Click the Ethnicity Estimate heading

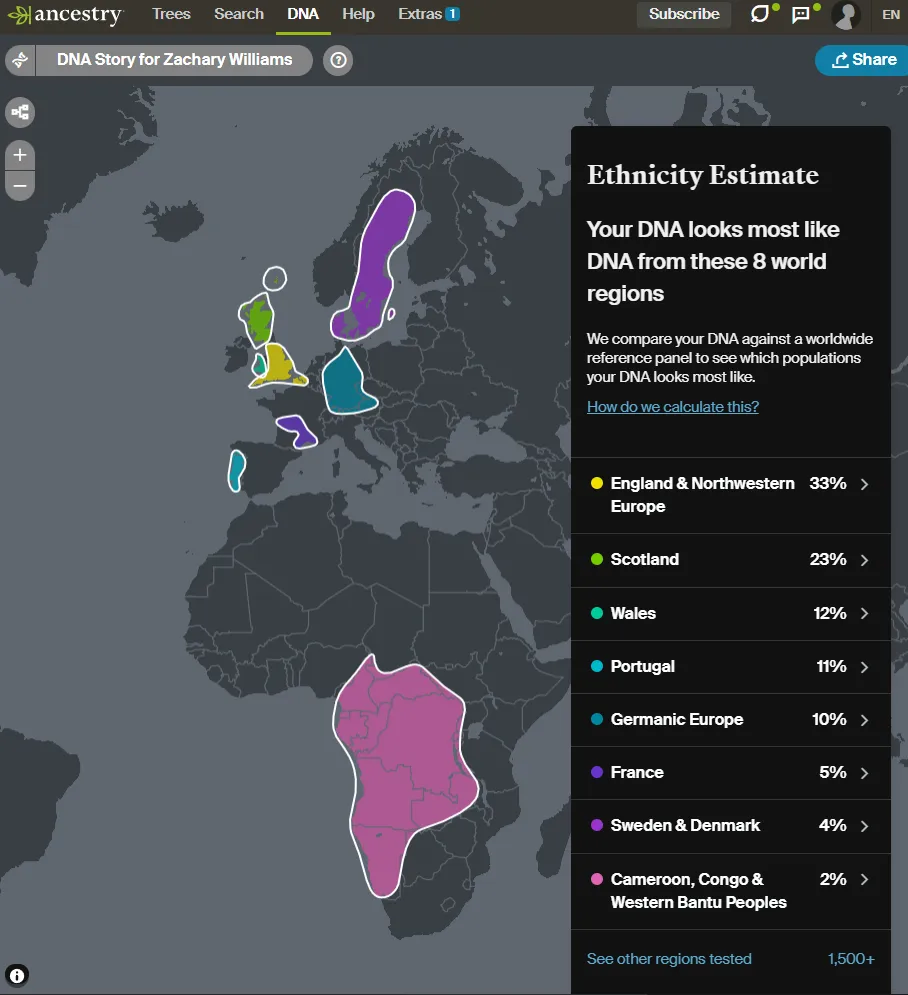point(703,175)
